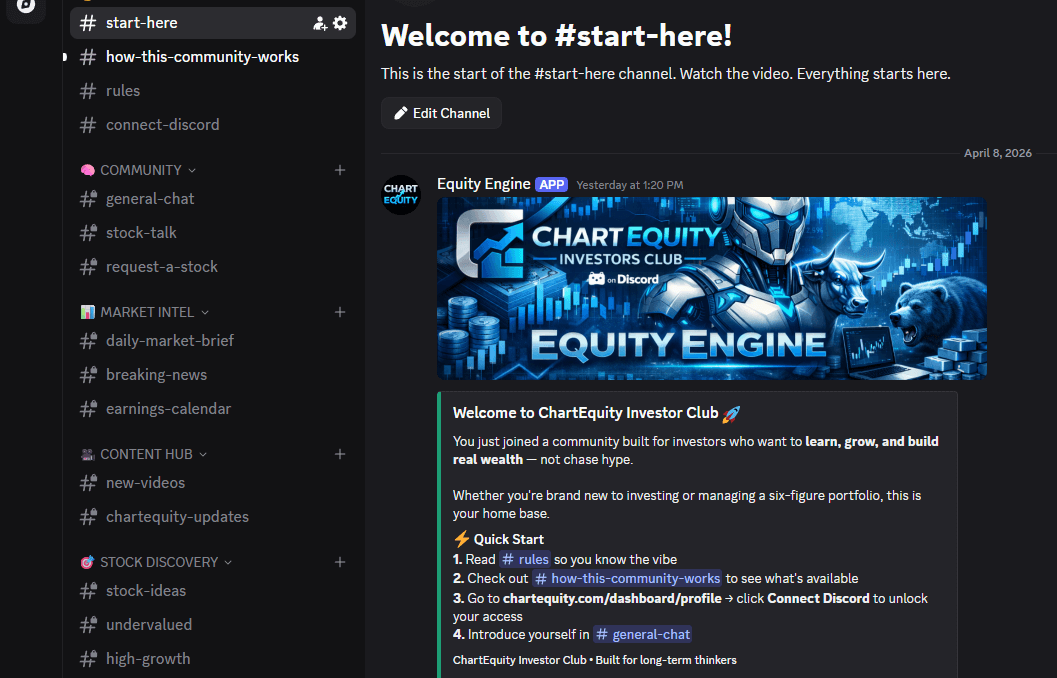
Task: Collapse the STOCK DISCOVERY category
Action: pos(155,562)
